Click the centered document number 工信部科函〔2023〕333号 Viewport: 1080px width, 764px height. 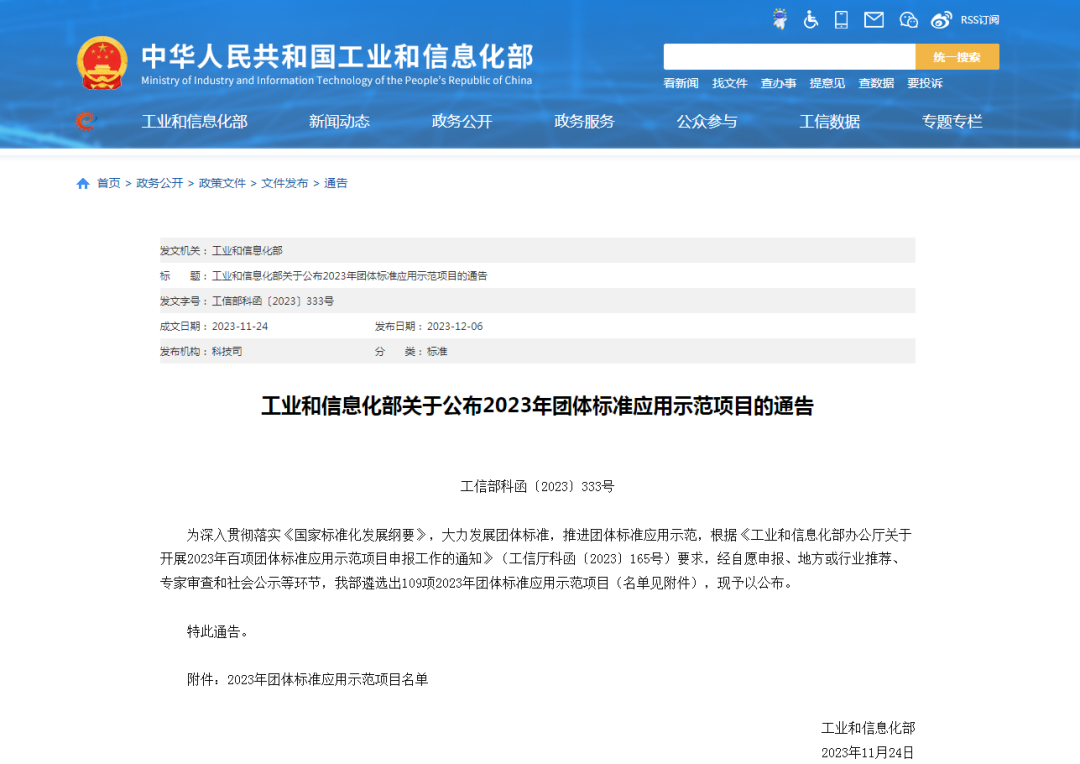tap(537, 487)
